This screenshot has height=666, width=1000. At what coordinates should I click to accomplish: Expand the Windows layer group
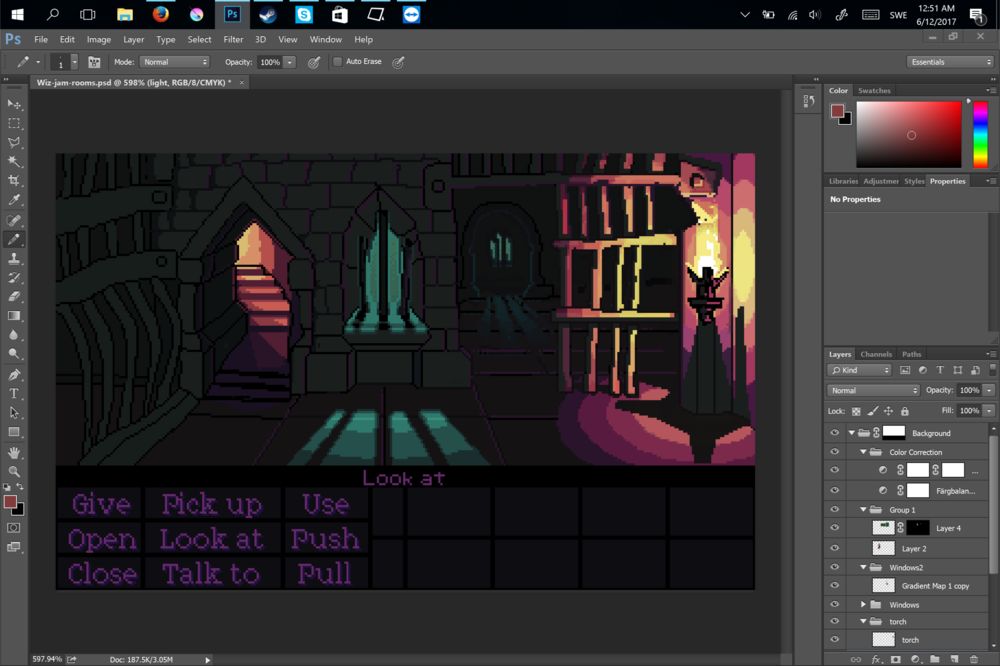click(863, 604)
